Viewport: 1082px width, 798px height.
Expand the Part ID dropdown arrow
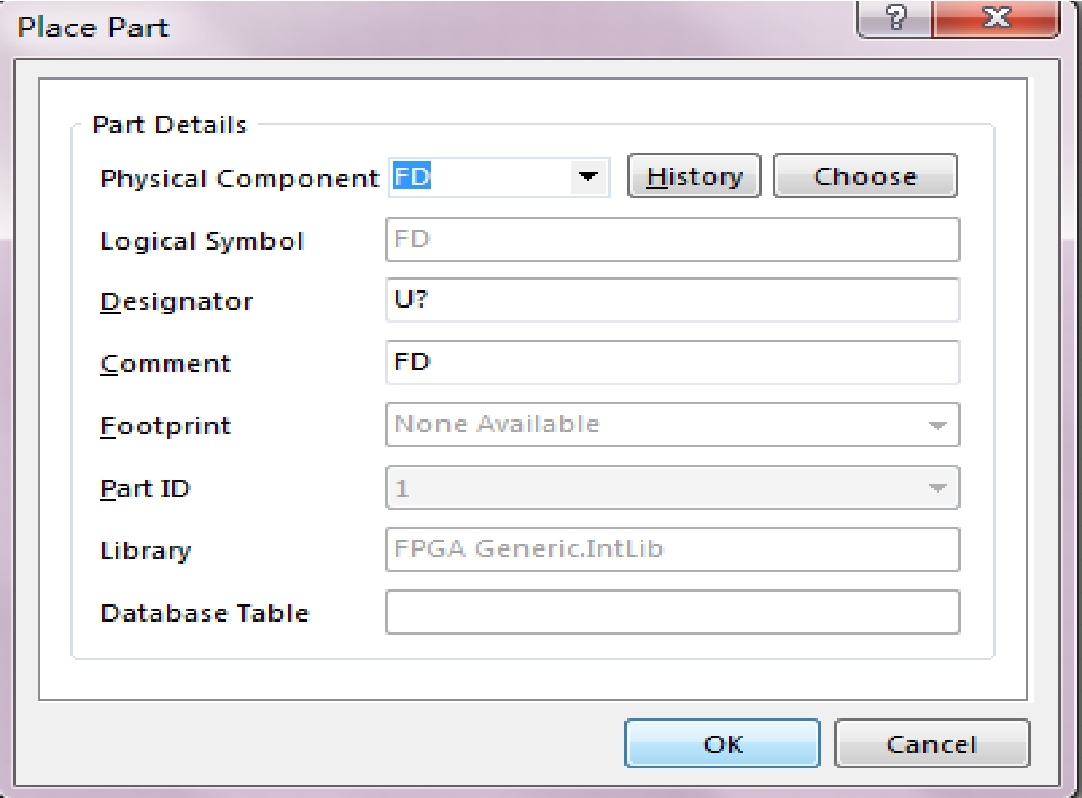pos(937,488)
